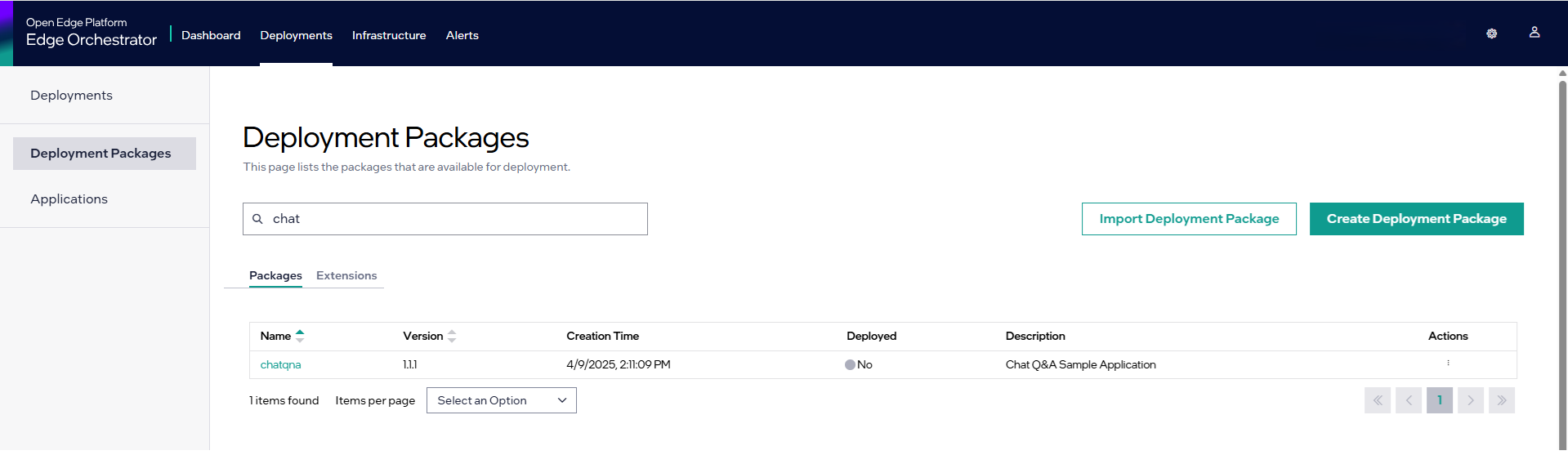Open the settings gear icon in header
Viewport: 1568px width, 473px height.
click(x=1491, y=33)
